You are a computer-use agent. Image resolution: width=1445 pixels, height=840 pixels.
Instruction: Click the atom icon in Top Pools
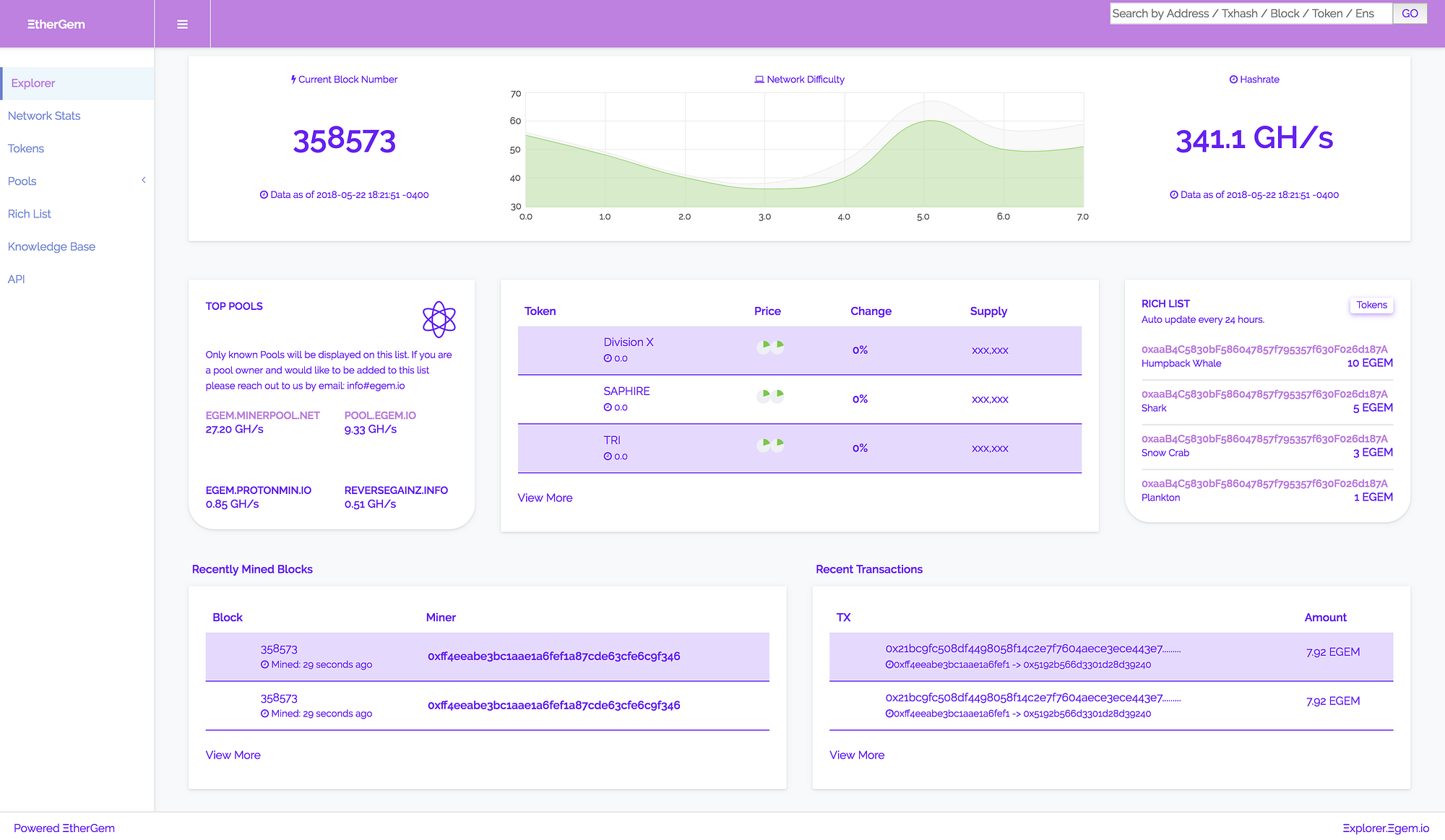coord(439,319)
